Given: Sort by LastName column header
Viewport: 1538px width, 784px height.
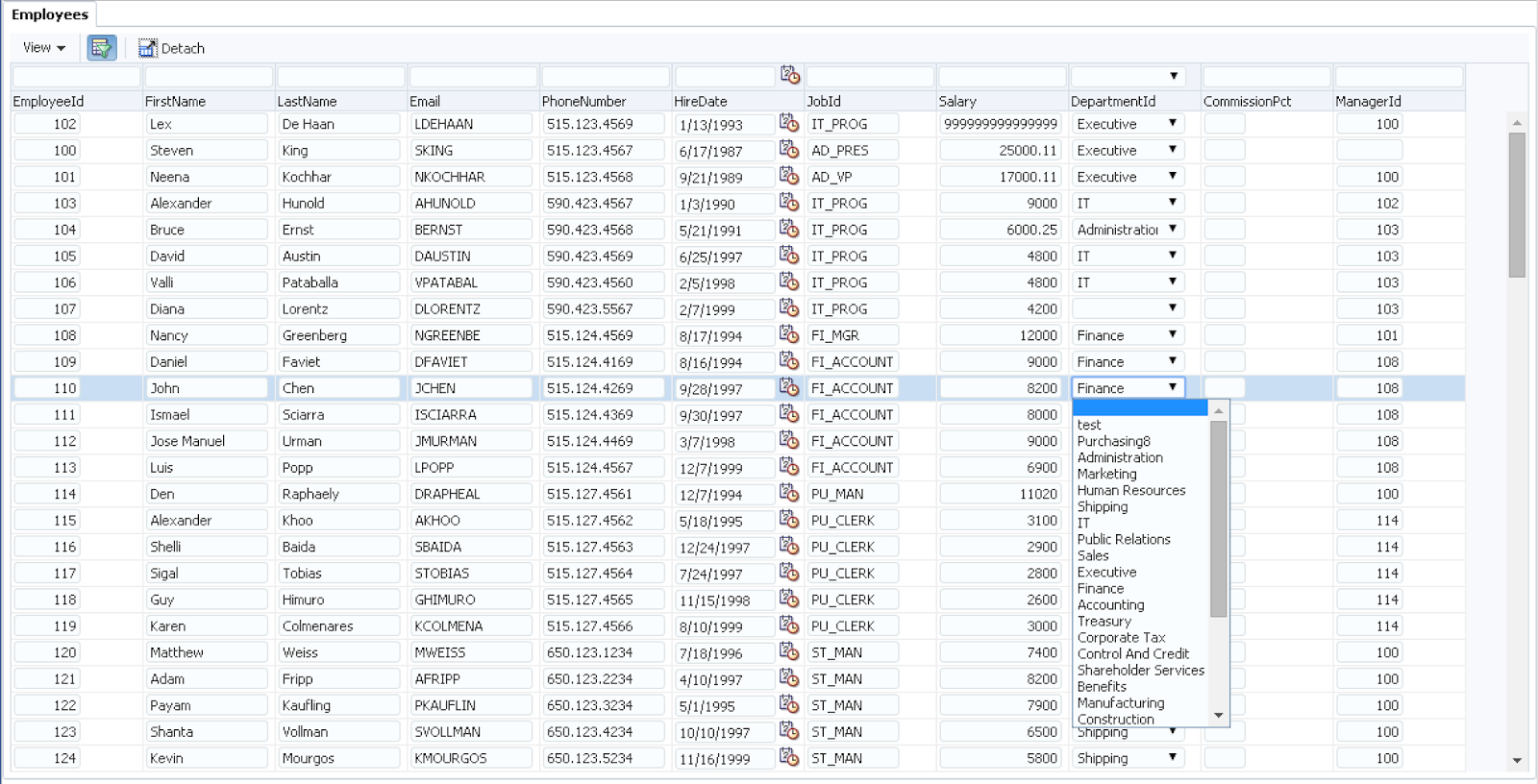Looking at the screenshot, I should [x=307, y=101].
